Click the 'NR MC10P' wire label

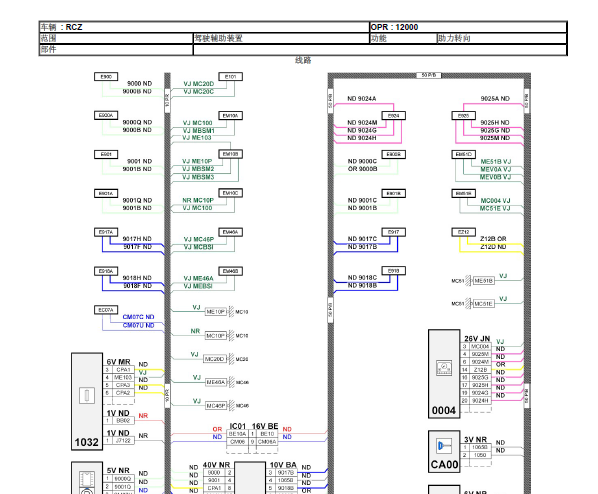(x=198, y=200)
